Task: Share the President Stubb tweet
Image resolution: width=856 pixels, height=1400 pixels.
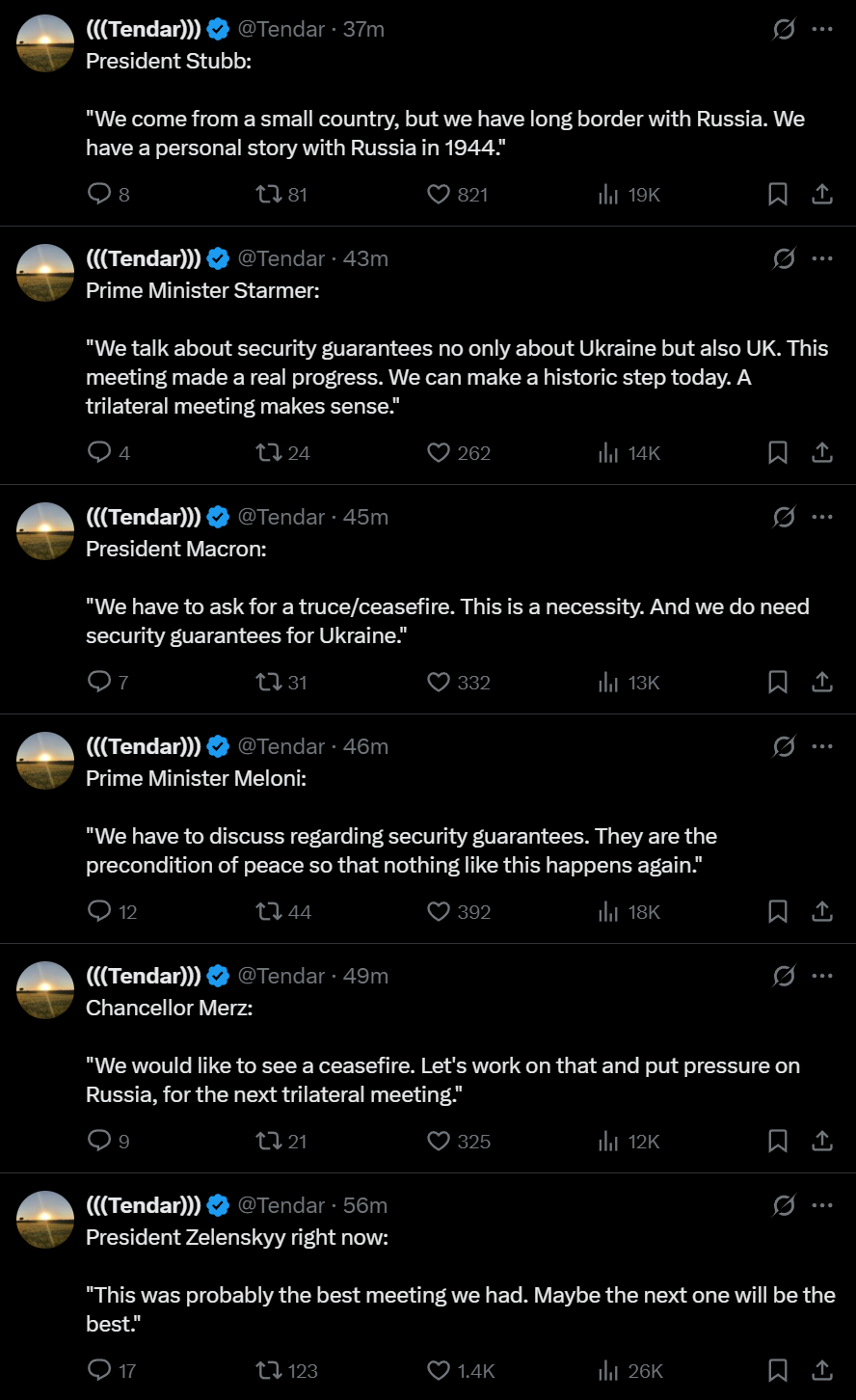Action: [x=821, y=195]
